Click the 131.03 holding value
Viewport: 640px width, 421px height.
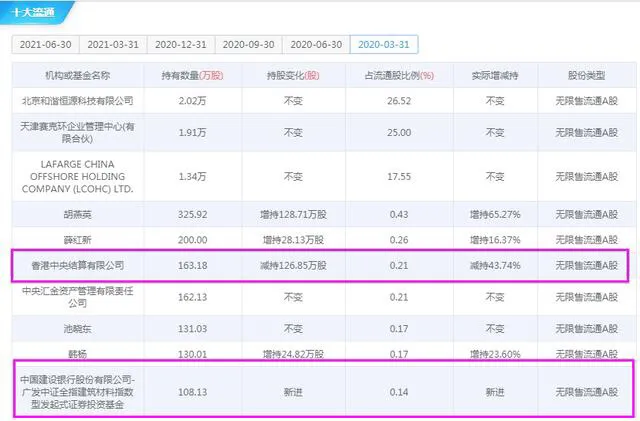[192, 329]
